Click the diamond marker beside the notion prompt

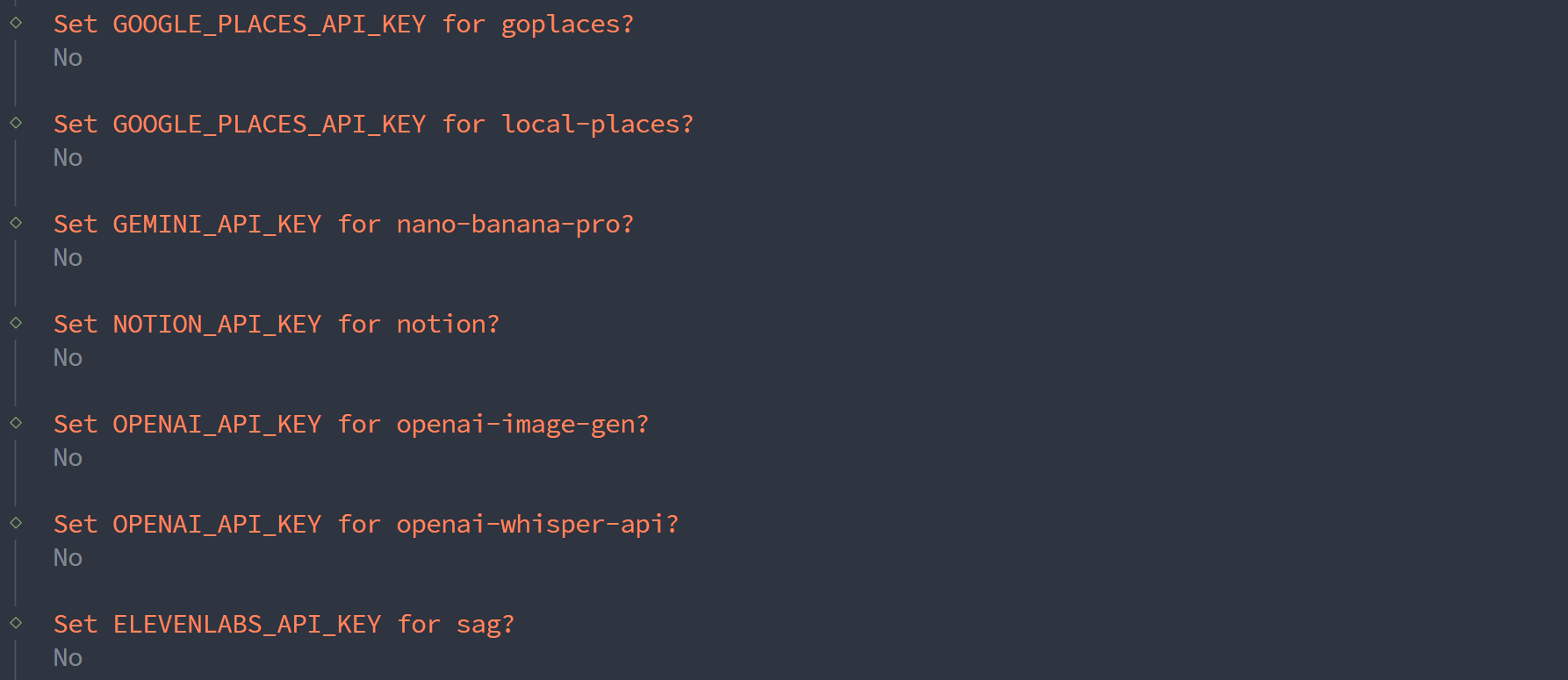(x=16, y=323)
